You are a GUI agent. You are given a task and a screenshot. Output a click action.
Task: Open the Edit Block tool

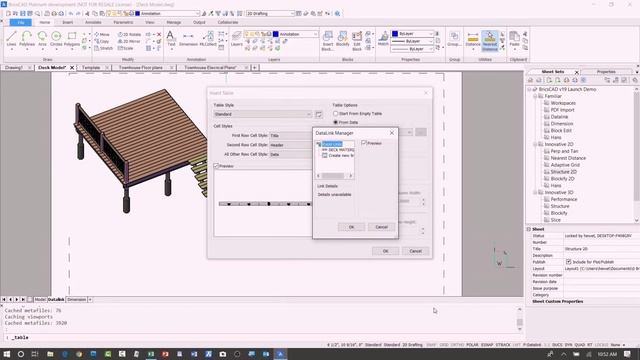[357, 40]
